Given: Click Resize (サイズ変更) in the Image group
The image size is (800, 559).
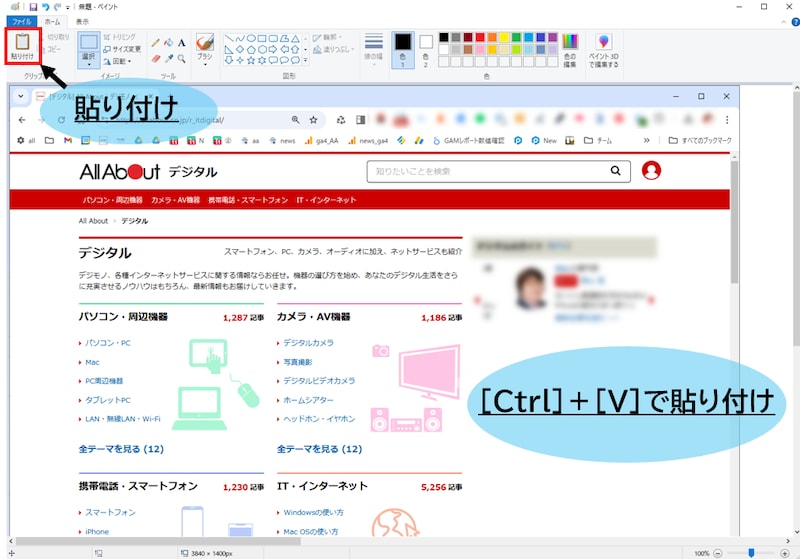Looking at the screenshot, I should pyautogui.click(x=121, y=49).
